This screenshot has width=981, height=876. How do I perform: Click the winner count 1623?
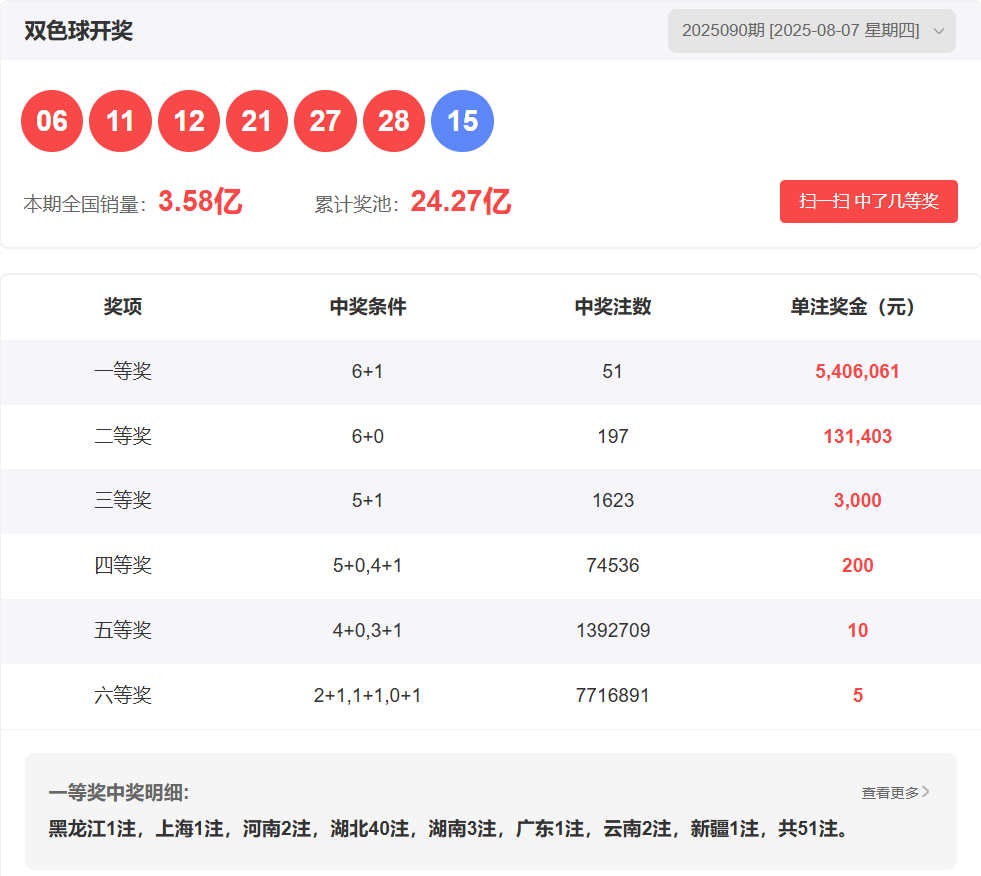(x=613, y=501)
